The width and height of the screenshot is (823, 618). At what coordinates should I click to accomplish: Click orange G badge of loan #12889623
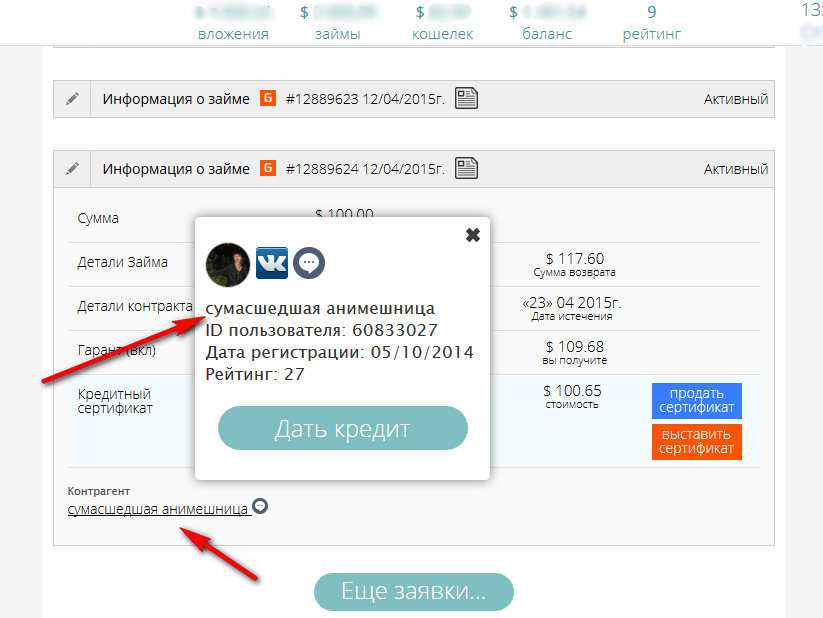[x=268, y=98]
